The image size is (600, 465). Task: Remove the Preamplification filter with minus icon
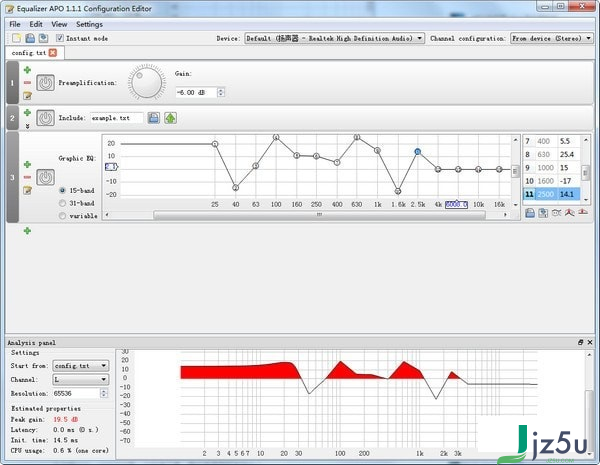point(27,82)
